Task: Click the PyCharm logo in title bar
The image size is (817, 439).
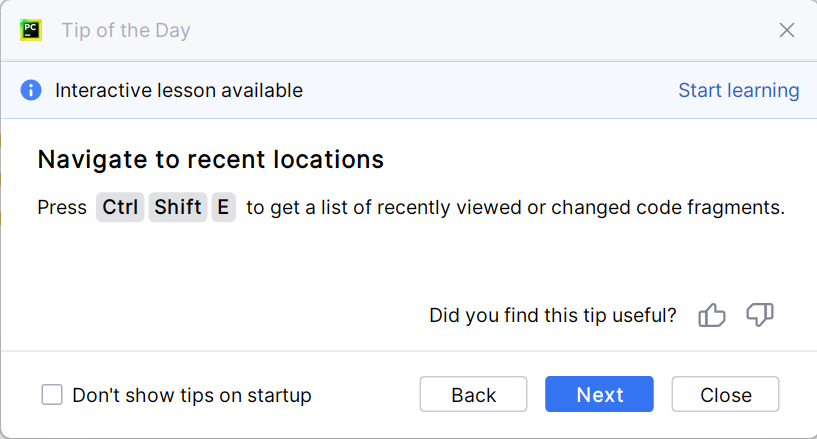Action: [x=30, y=30]
